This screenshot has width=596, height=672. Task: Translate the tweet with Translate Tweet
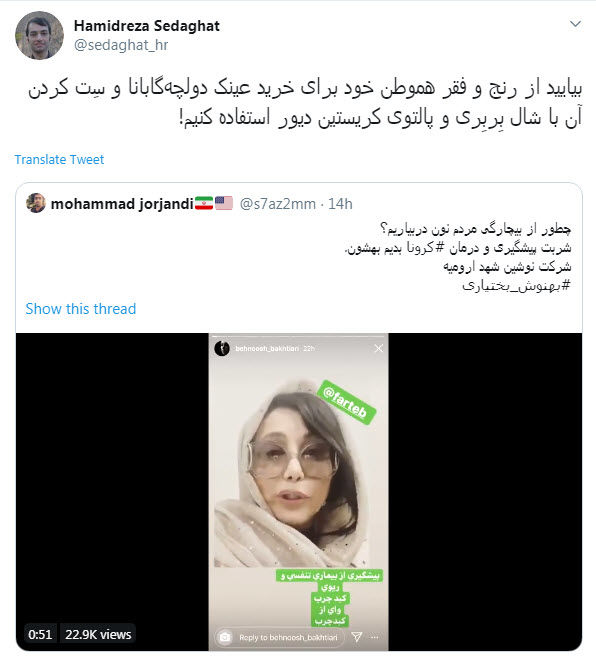pyautogui.click(x=59, y=159)
